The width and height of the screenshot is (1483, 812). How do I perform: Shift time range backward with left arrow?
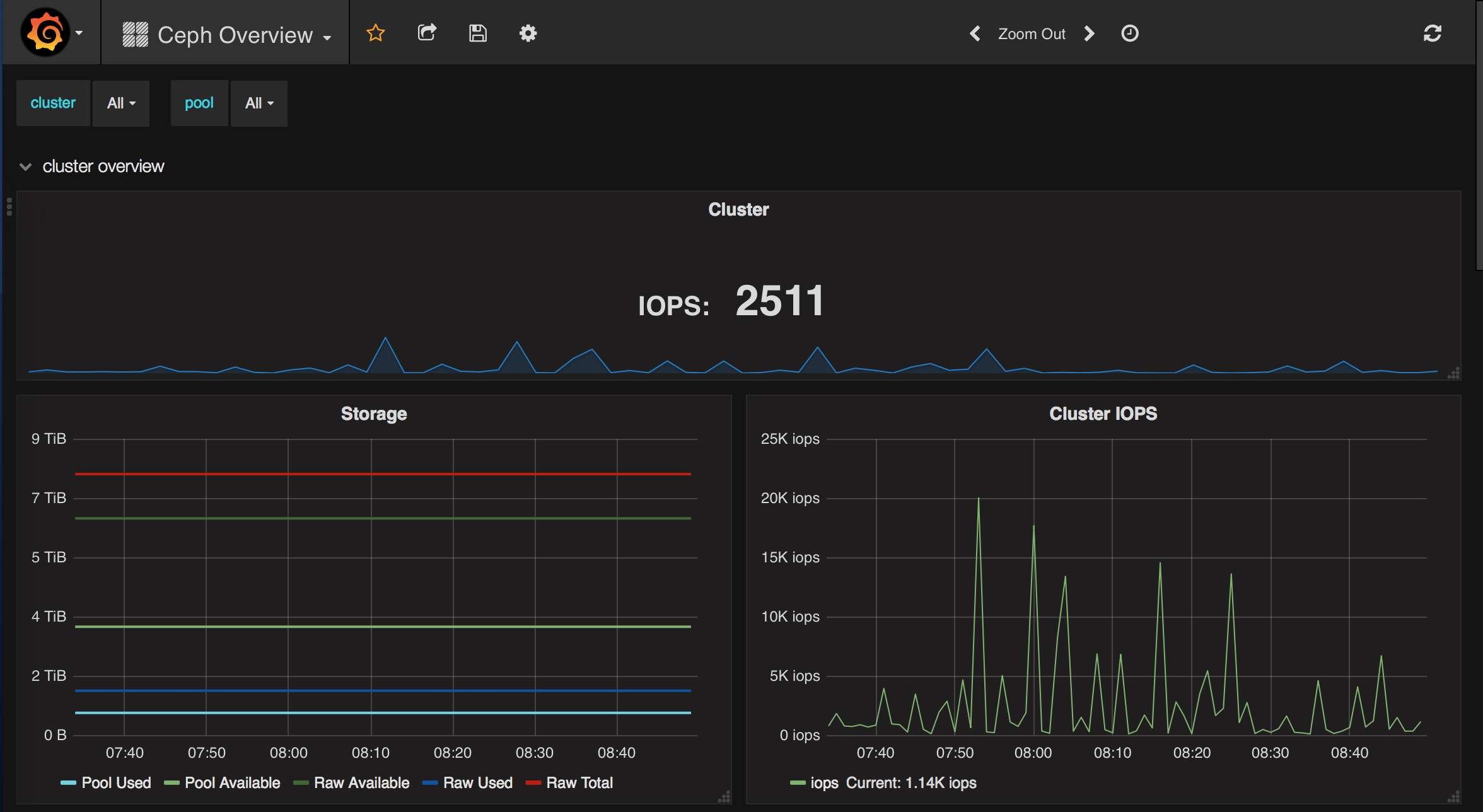pyautogui.click(x=975, y=33)
